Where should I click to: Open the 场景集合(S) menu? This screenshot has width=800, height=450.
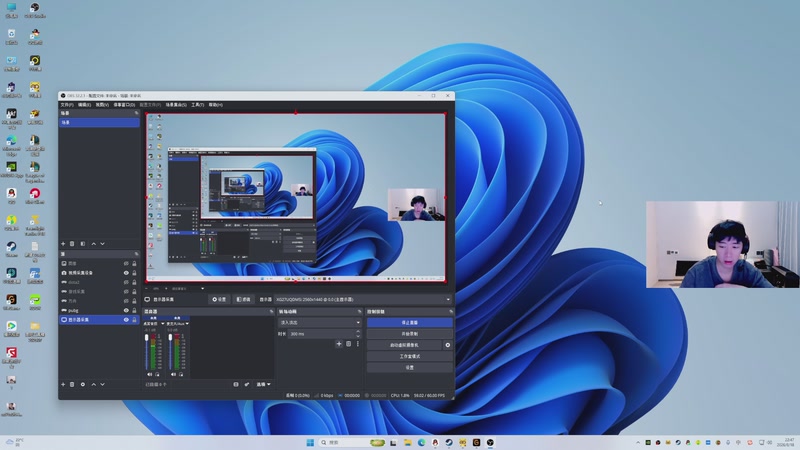[x=176, y=105]
